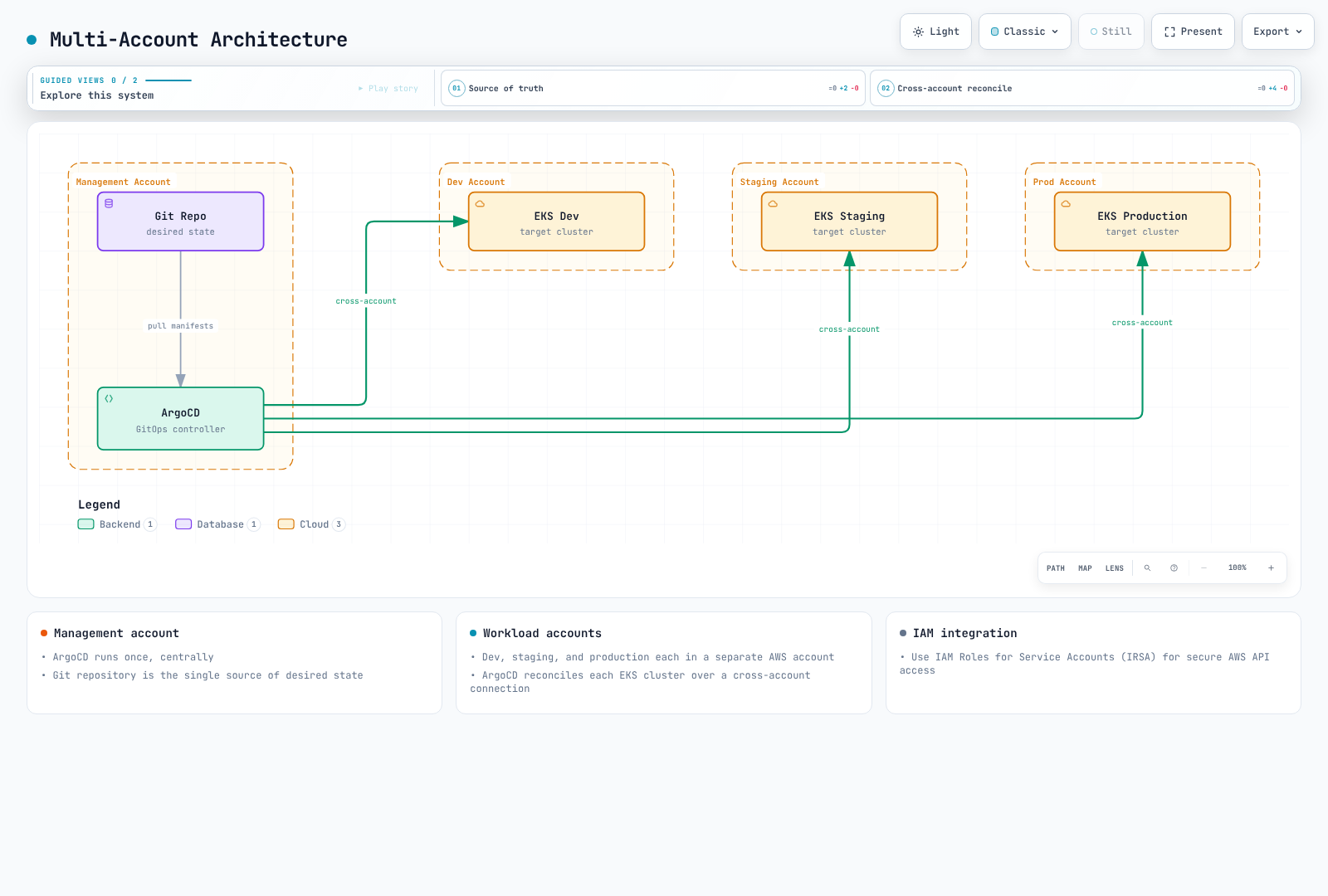Image resolution: width=1328 pixels, height=896 pixels.
Task: Open the help question-mark icon
Action: click(x=1174, y=568)
